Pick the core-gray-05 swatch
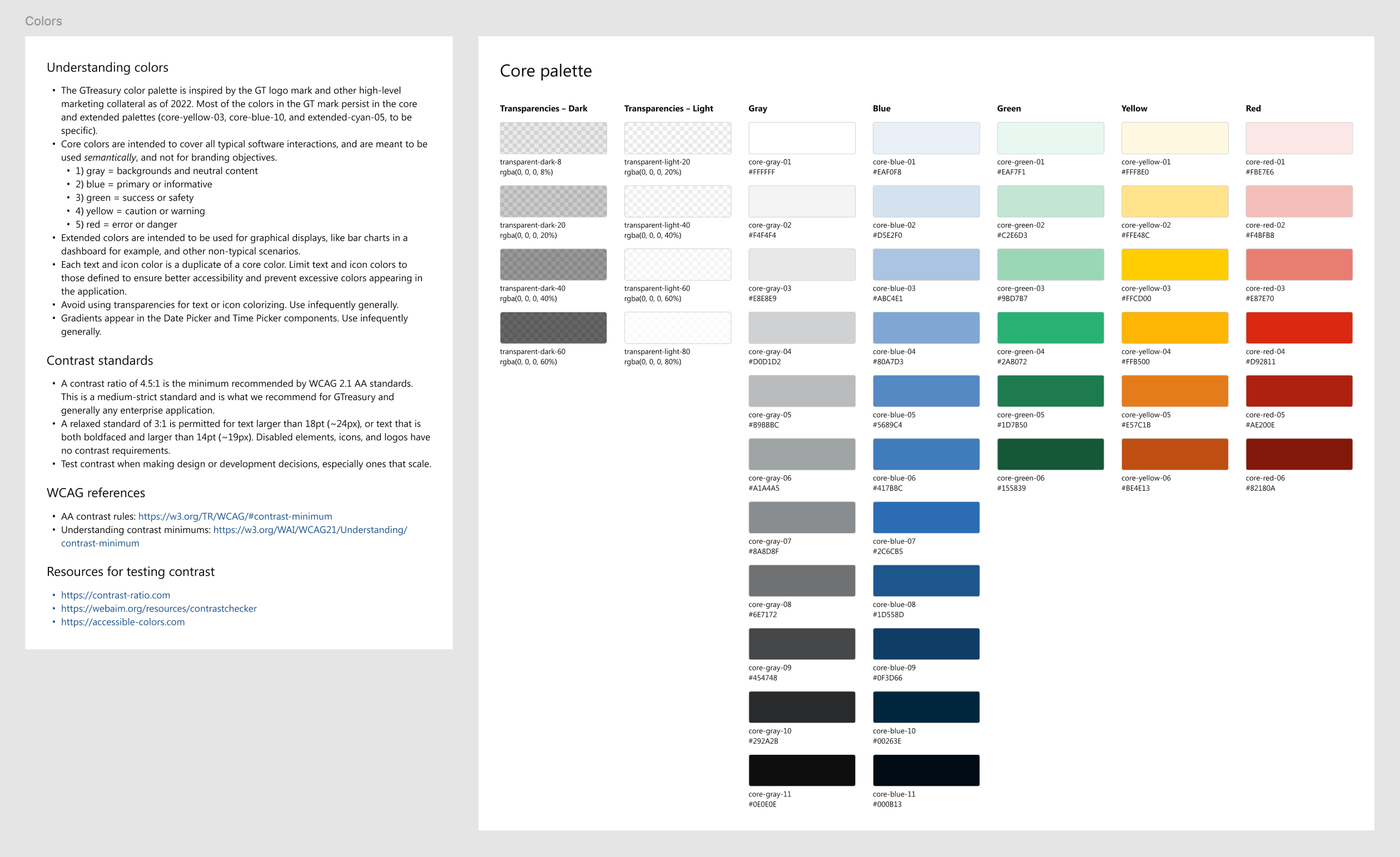 pos(802,391)
